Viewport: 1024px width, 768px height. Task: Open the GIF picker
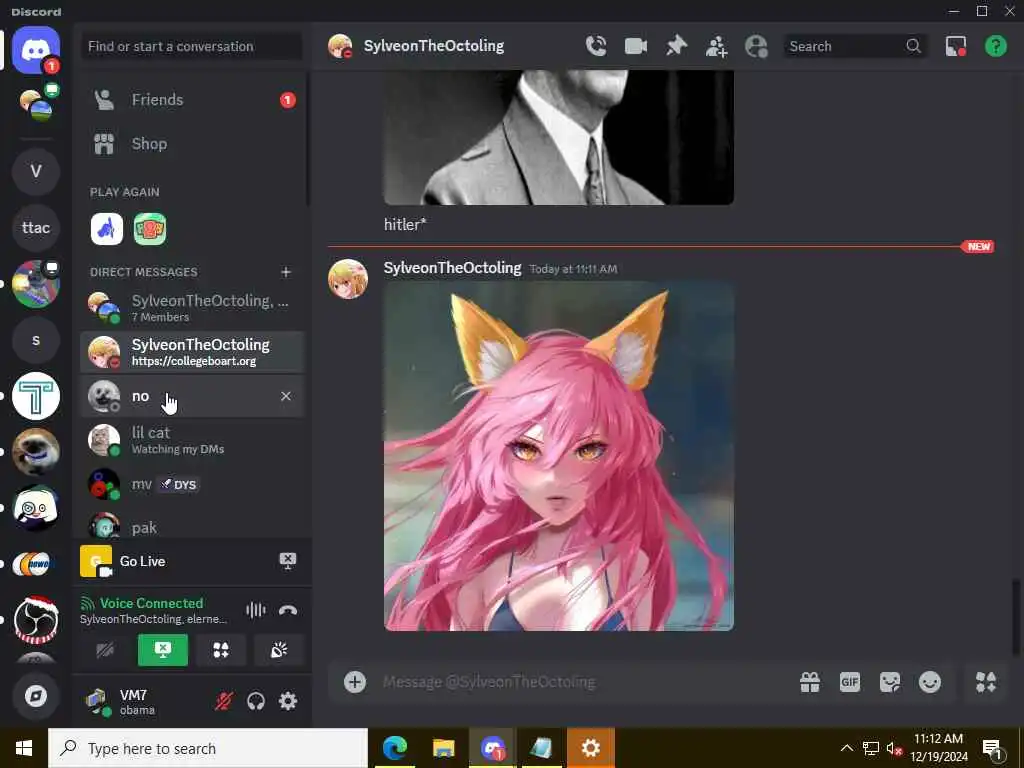click(850, 682)
